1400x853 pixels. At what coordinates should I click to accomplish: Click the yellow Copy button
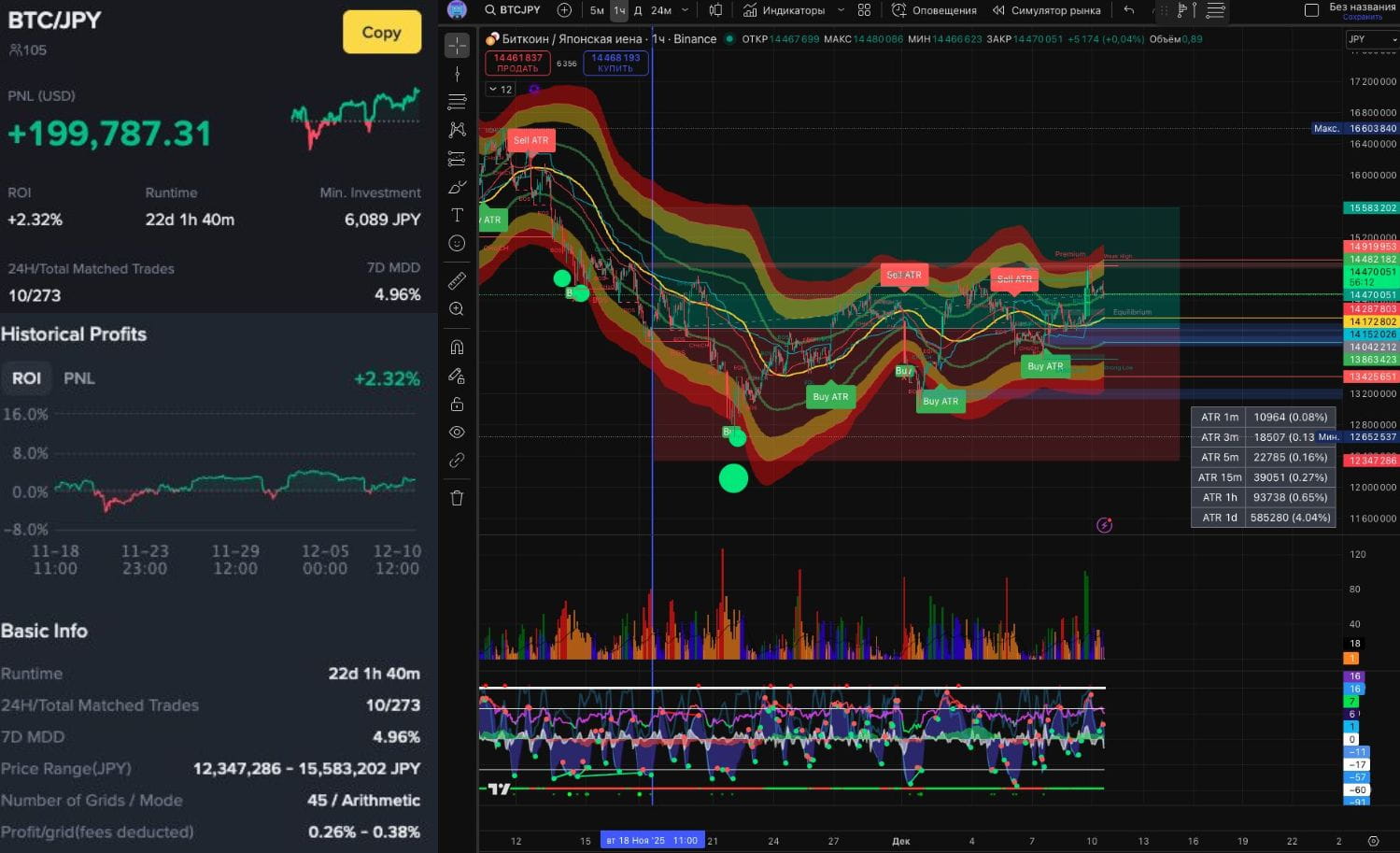[381, 32]
